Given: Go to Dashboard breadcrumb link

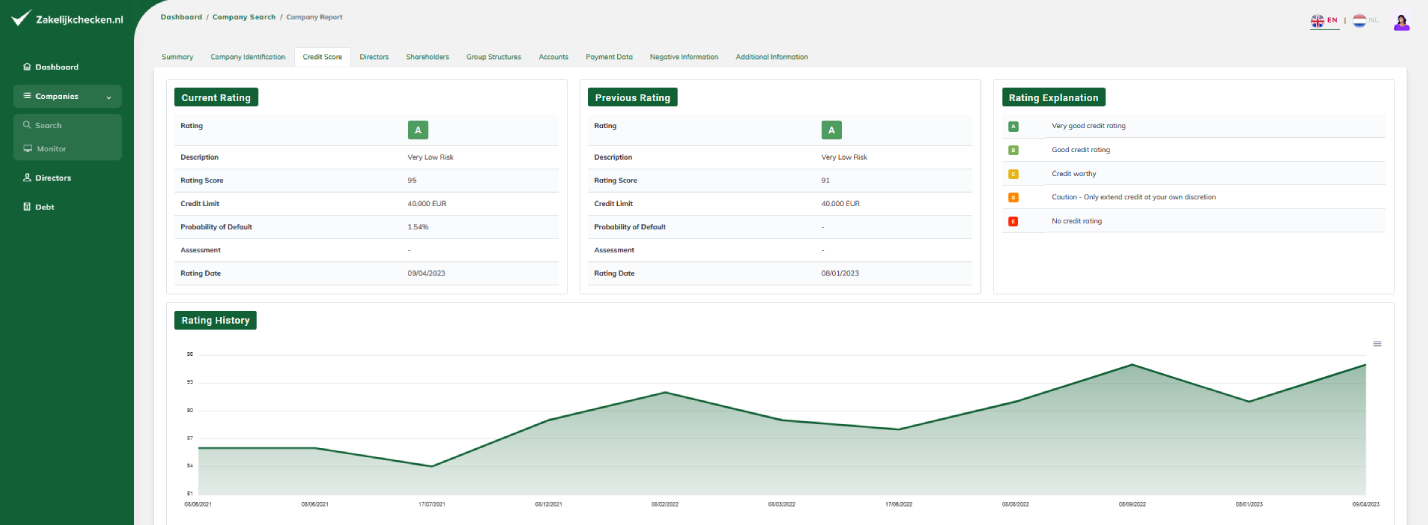Looking at the screenshot, I should pos(181,18).
